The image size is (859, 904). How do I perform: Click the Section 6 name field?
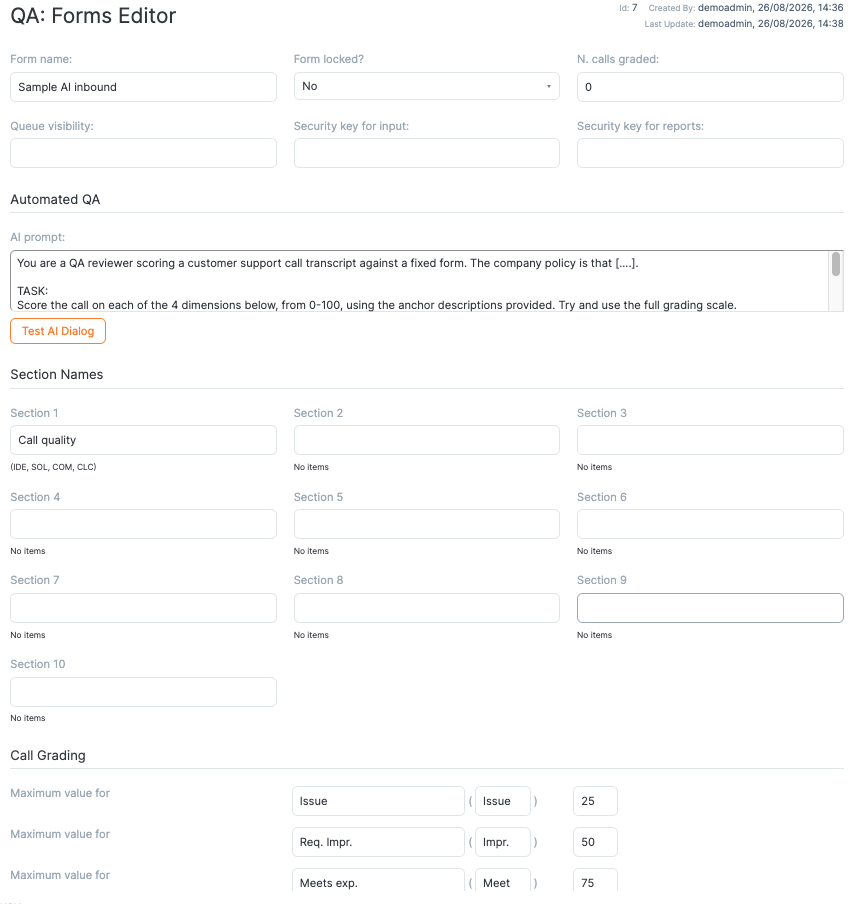(710, 524)
